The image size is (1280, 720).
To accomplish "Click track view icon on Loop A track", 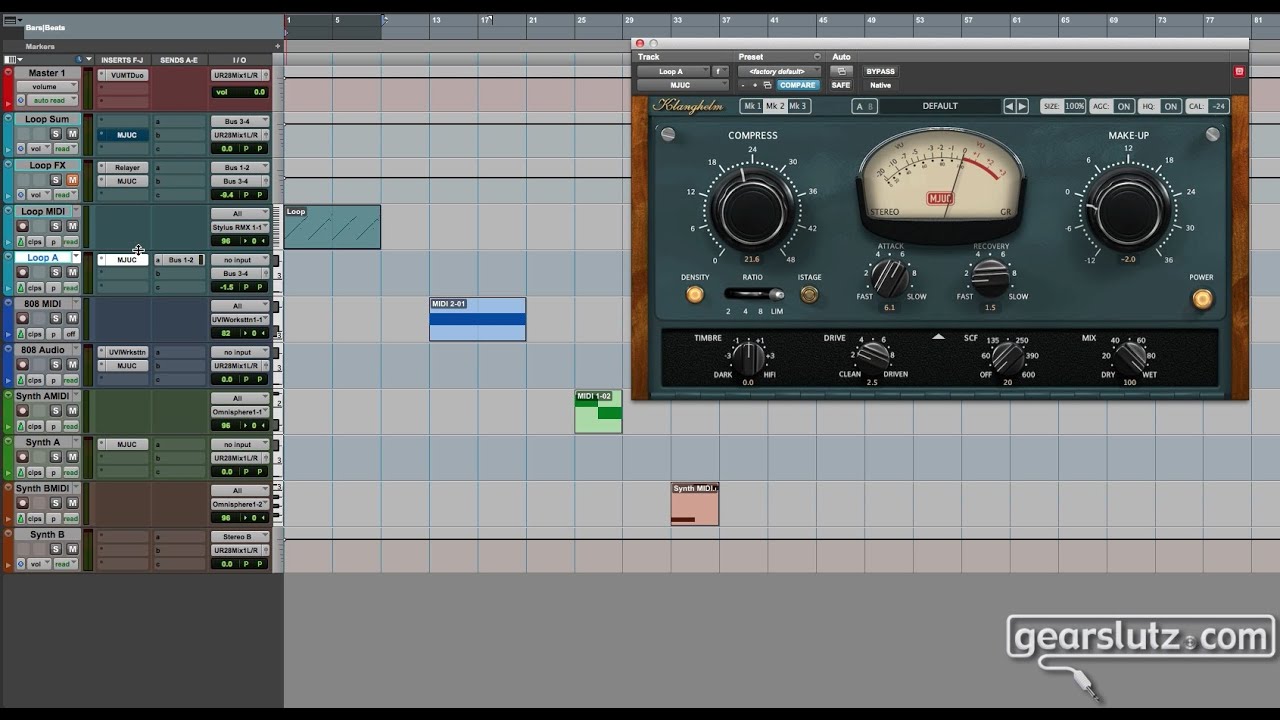I will (21, 287).
